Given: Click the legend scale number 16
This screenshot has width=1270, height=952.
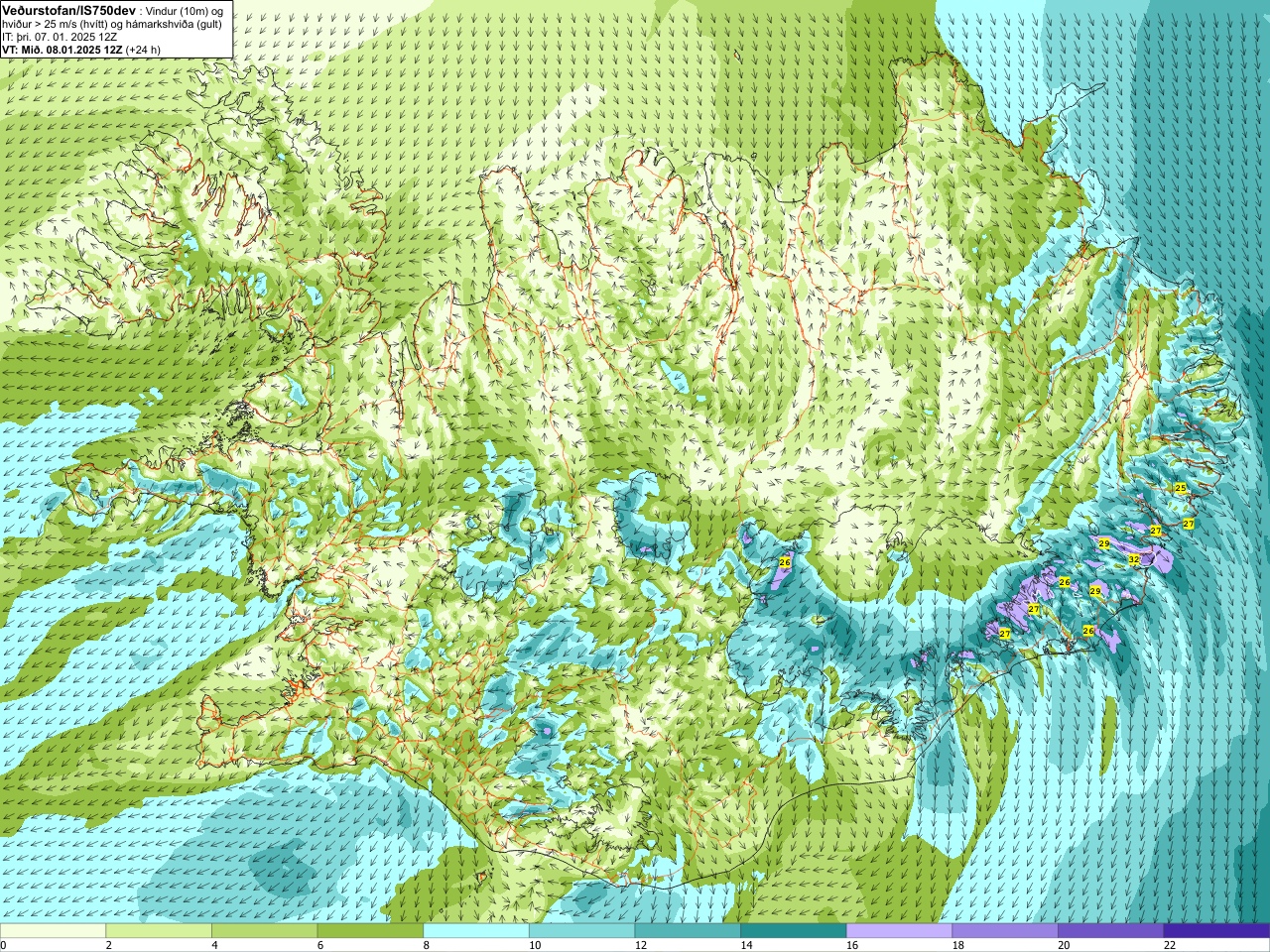Looking at the screenshot, I should point(852,945).
